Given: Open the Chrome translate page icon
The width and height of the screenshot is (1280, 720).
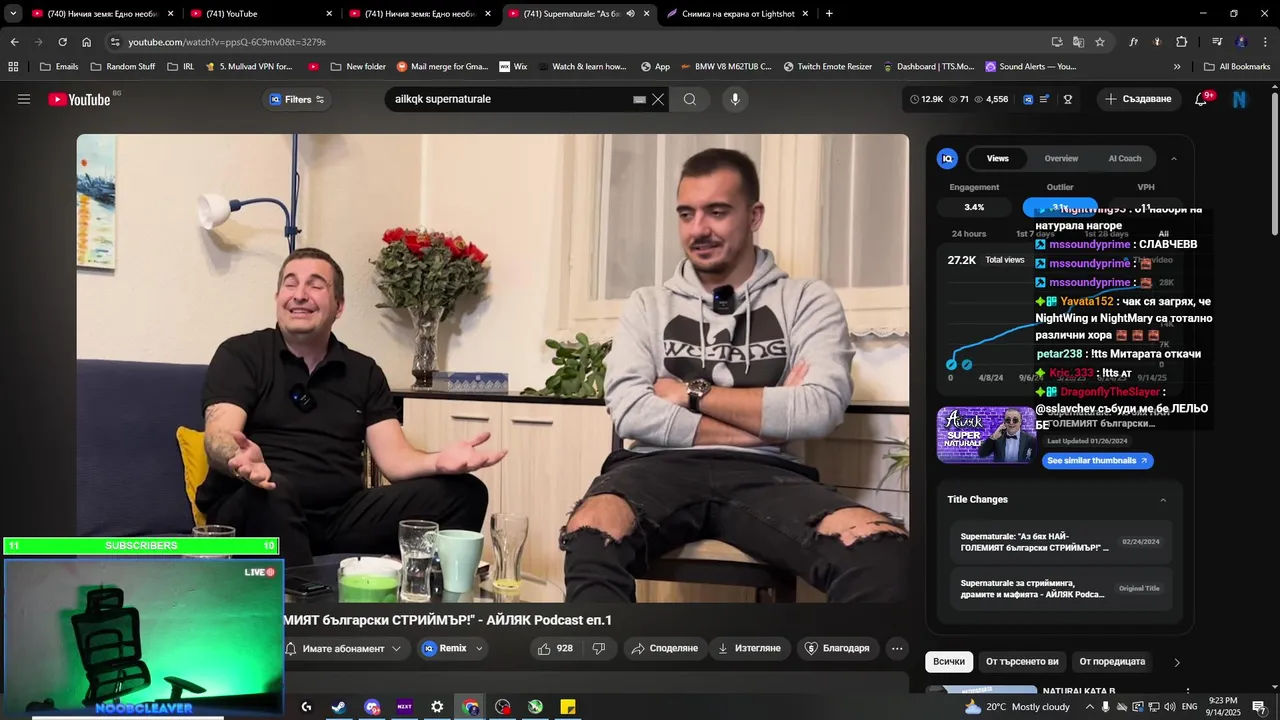Looking at the screenshot, I should 1078,42.
